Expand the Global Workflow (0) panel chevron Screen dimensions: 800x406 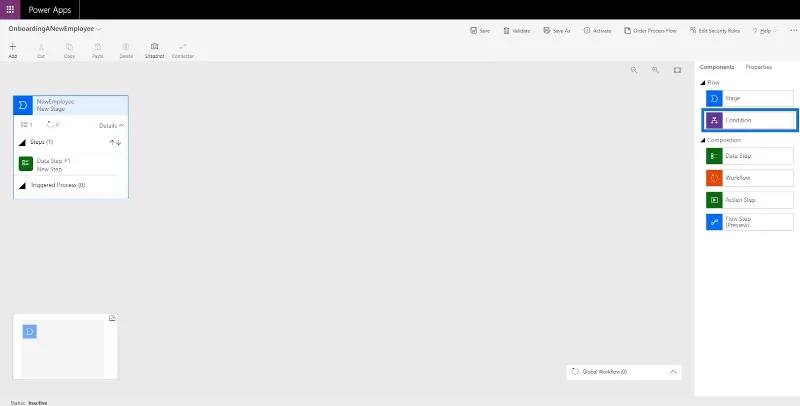click(673, 372)
